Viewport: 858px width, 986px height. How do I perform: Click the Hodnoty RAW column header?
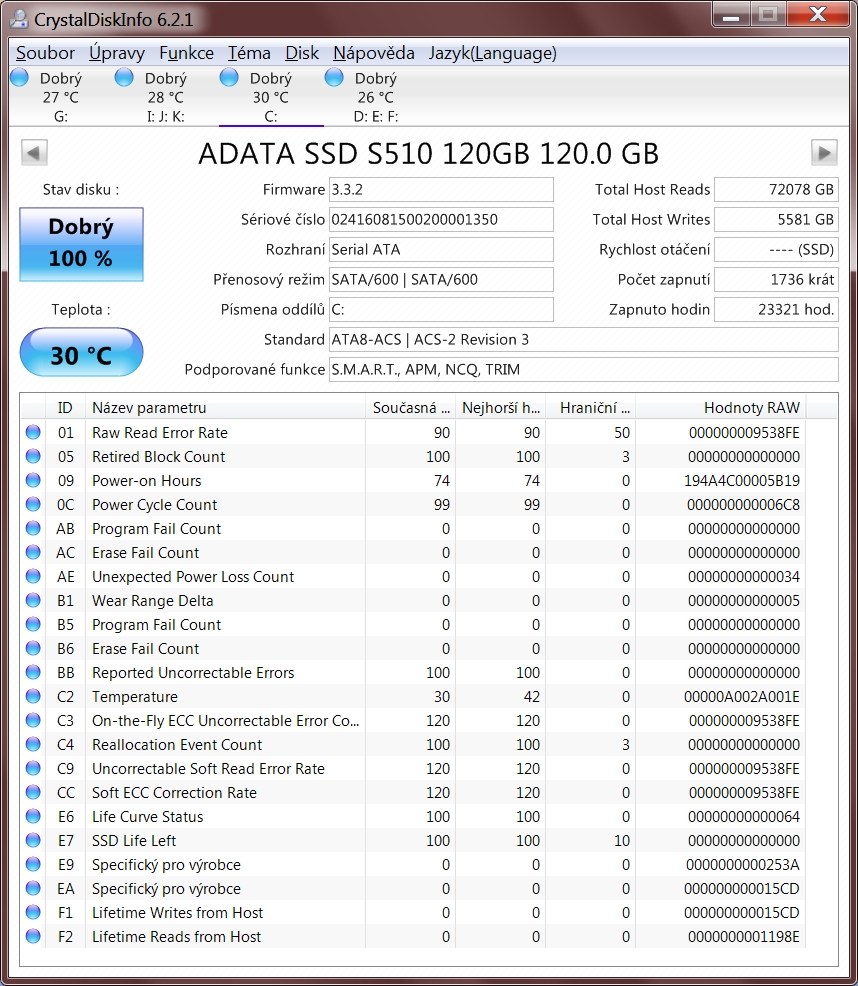click(720, 407)
